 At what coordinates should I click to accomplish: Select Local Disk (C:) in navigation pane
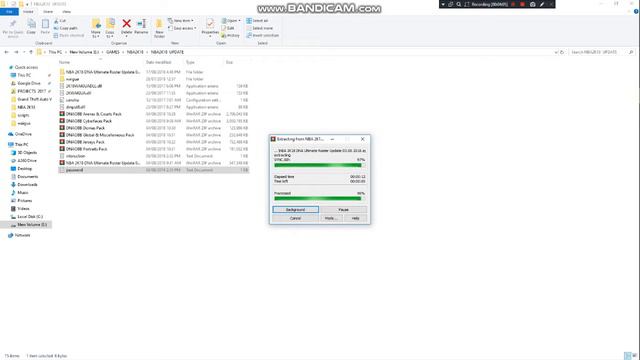pyautogui.click(x=30, y=217)
